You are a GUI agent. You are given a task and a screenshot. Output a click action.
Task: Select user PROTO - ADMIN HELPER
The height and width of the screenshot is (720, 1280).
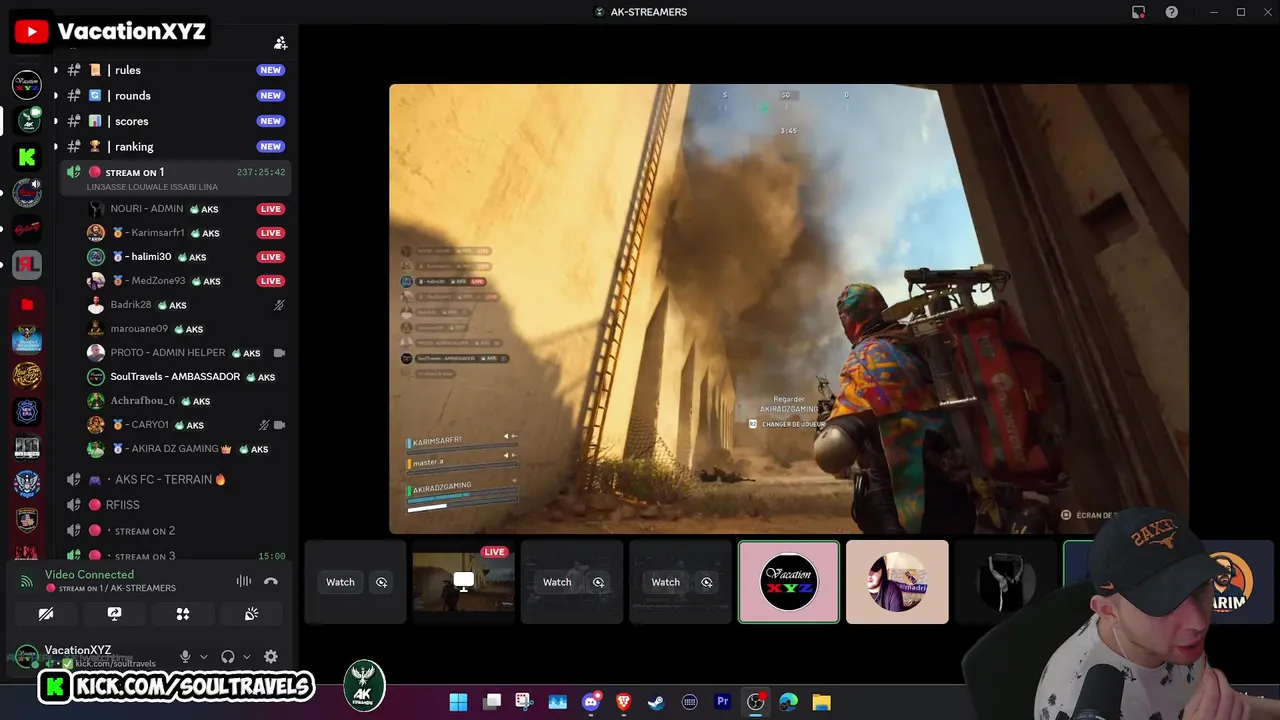pyautogui.click(x=186, y=353)
